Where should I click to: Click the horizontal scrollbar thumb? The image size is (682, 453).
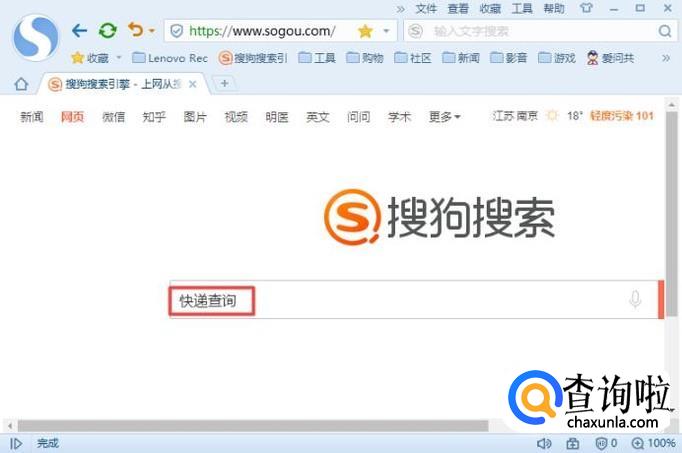click(x=253, y=425)
